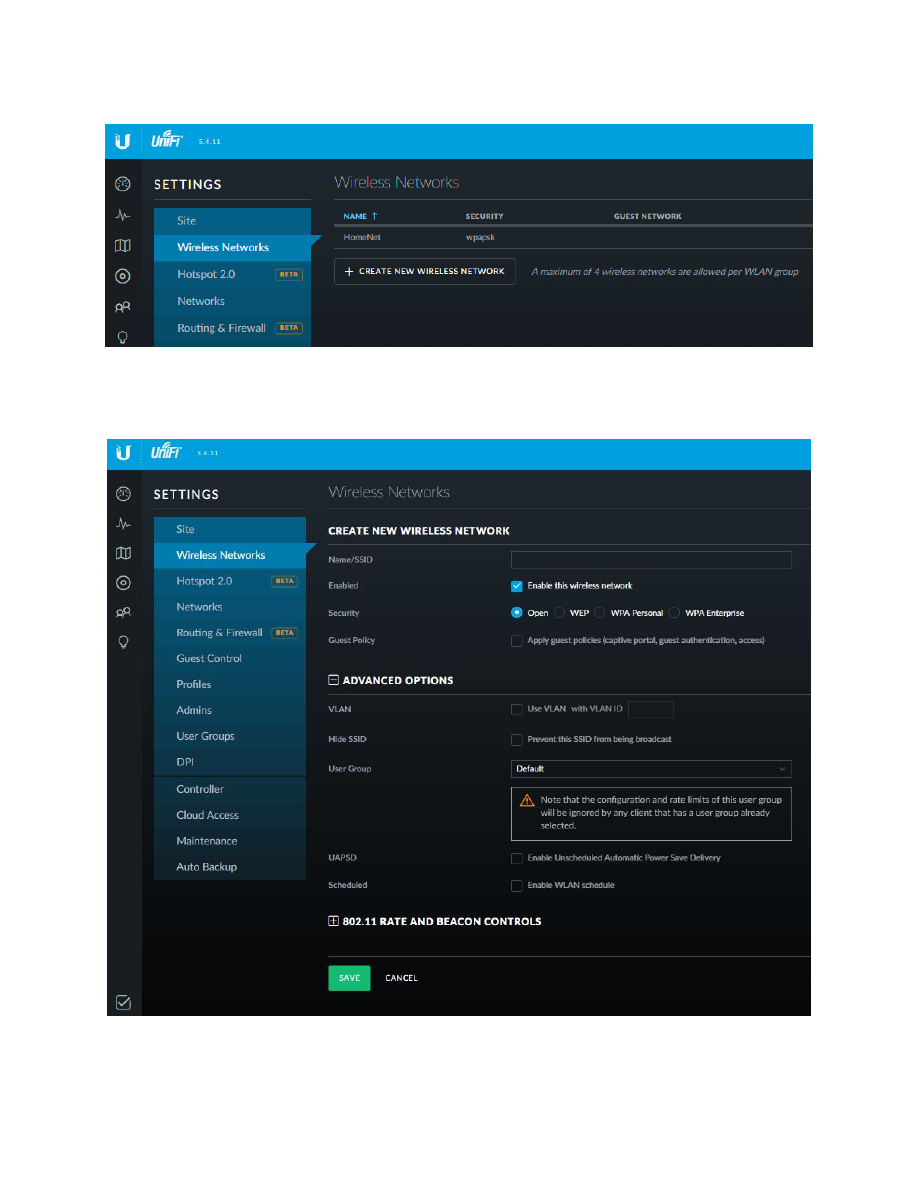Open the User Group Default dropdown
The image size is (918, 1188).
pos(650,769)
